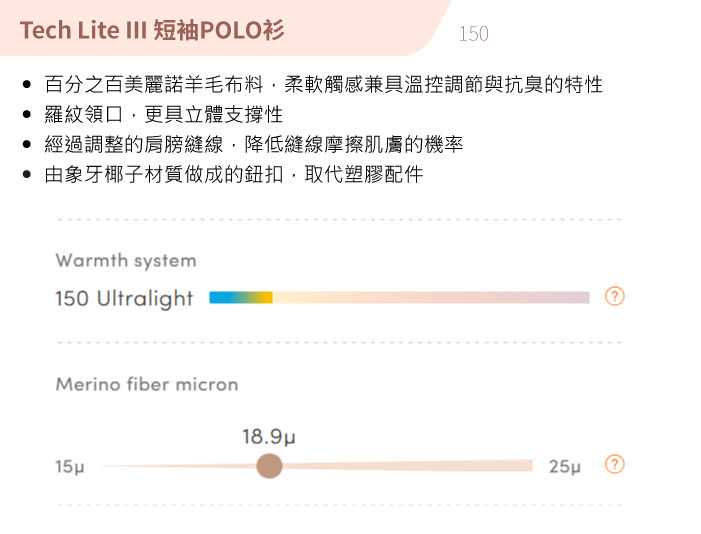This screenshot has height=534, width=701.
Task: Click the 18.9μ value label
Action: click(x=269, y=437)
